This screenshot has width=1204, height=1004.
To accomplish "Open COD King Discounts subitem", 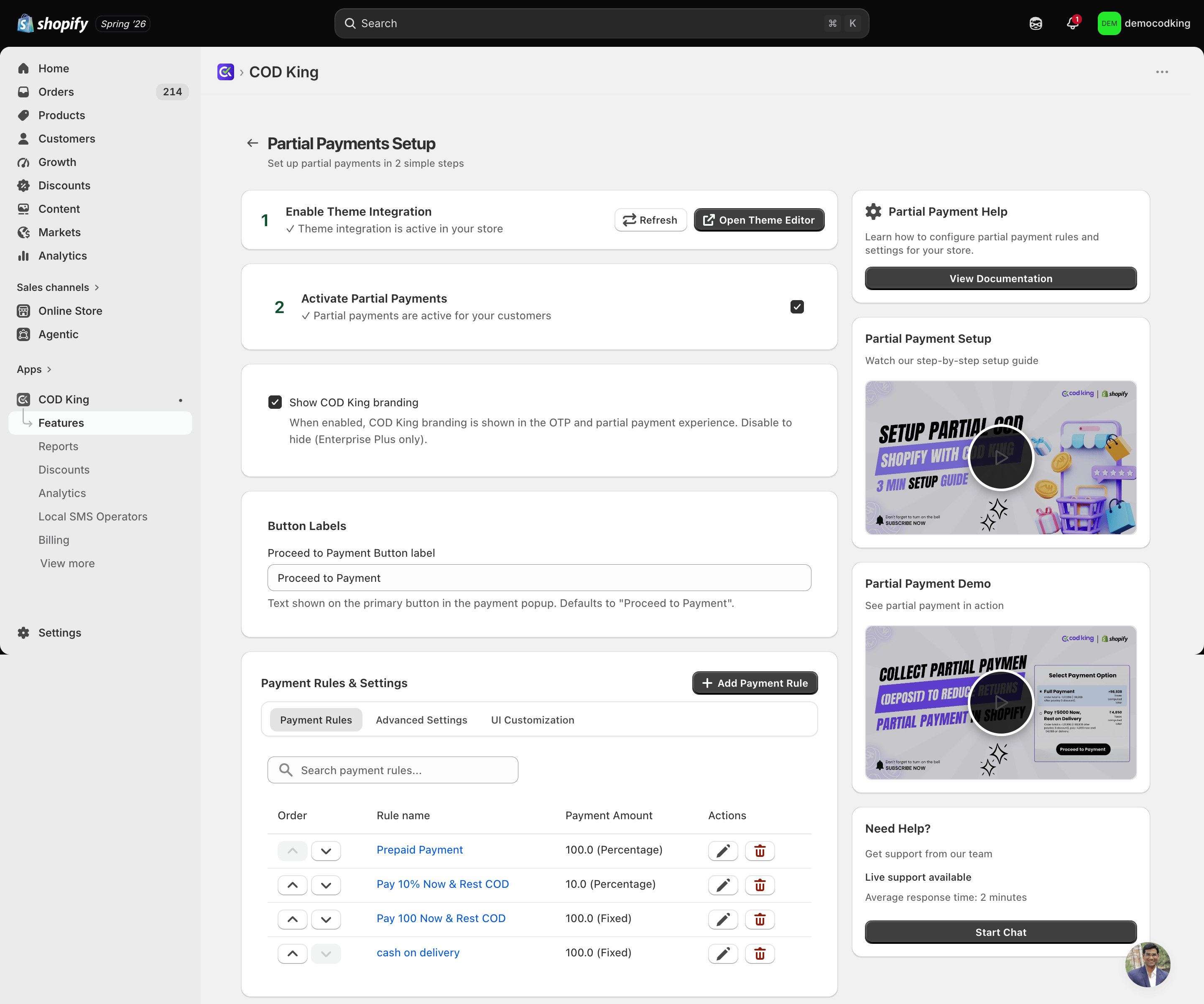I will tap(64, 470).
